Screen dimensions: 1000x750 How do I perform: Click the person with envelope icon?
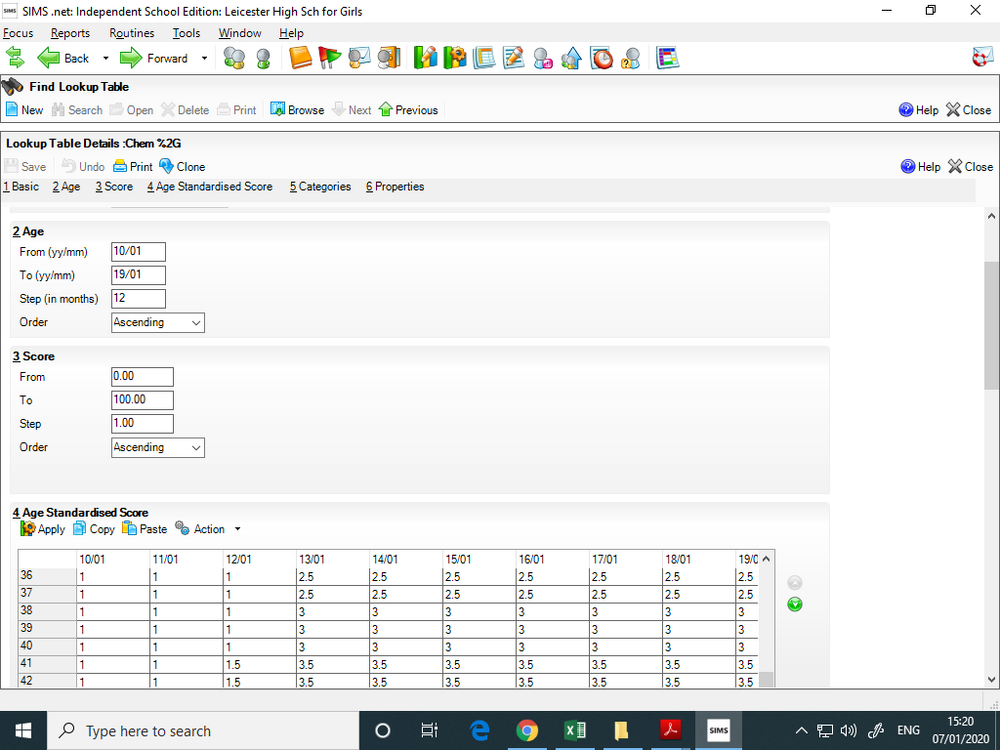tap(359, 58)
